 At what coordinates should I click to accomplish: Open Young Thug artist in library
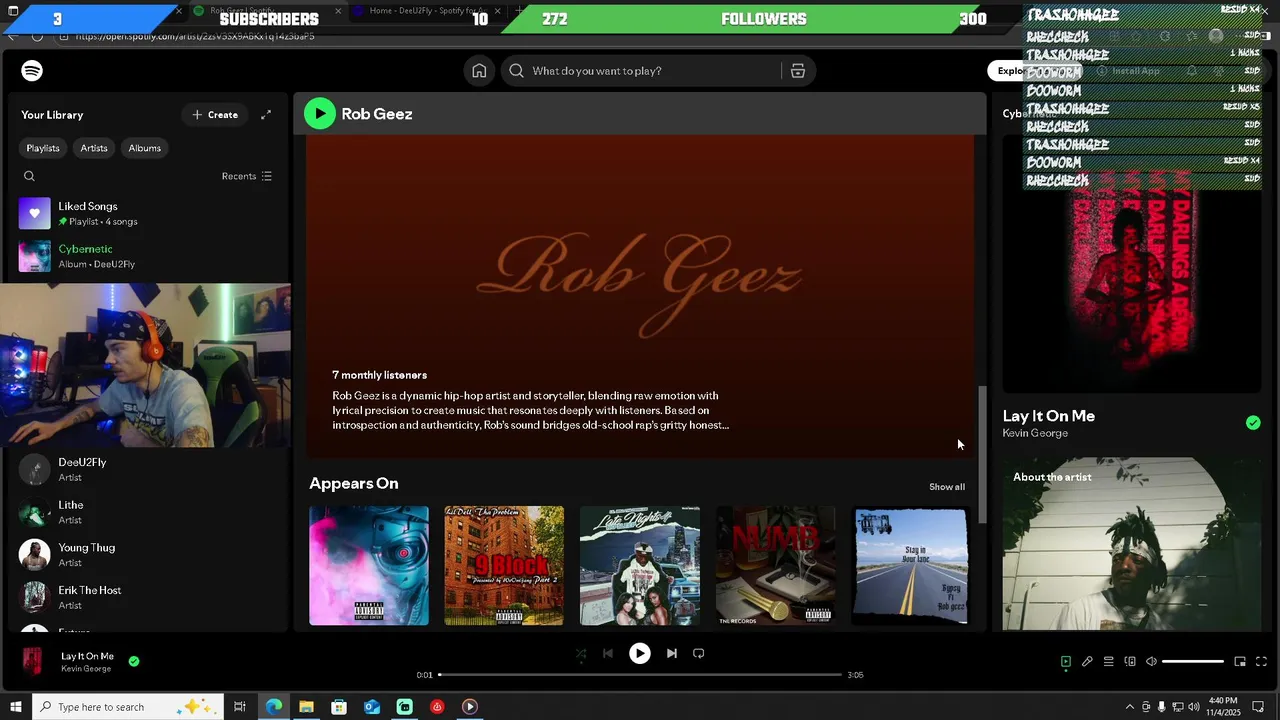[x=148, y=555]
